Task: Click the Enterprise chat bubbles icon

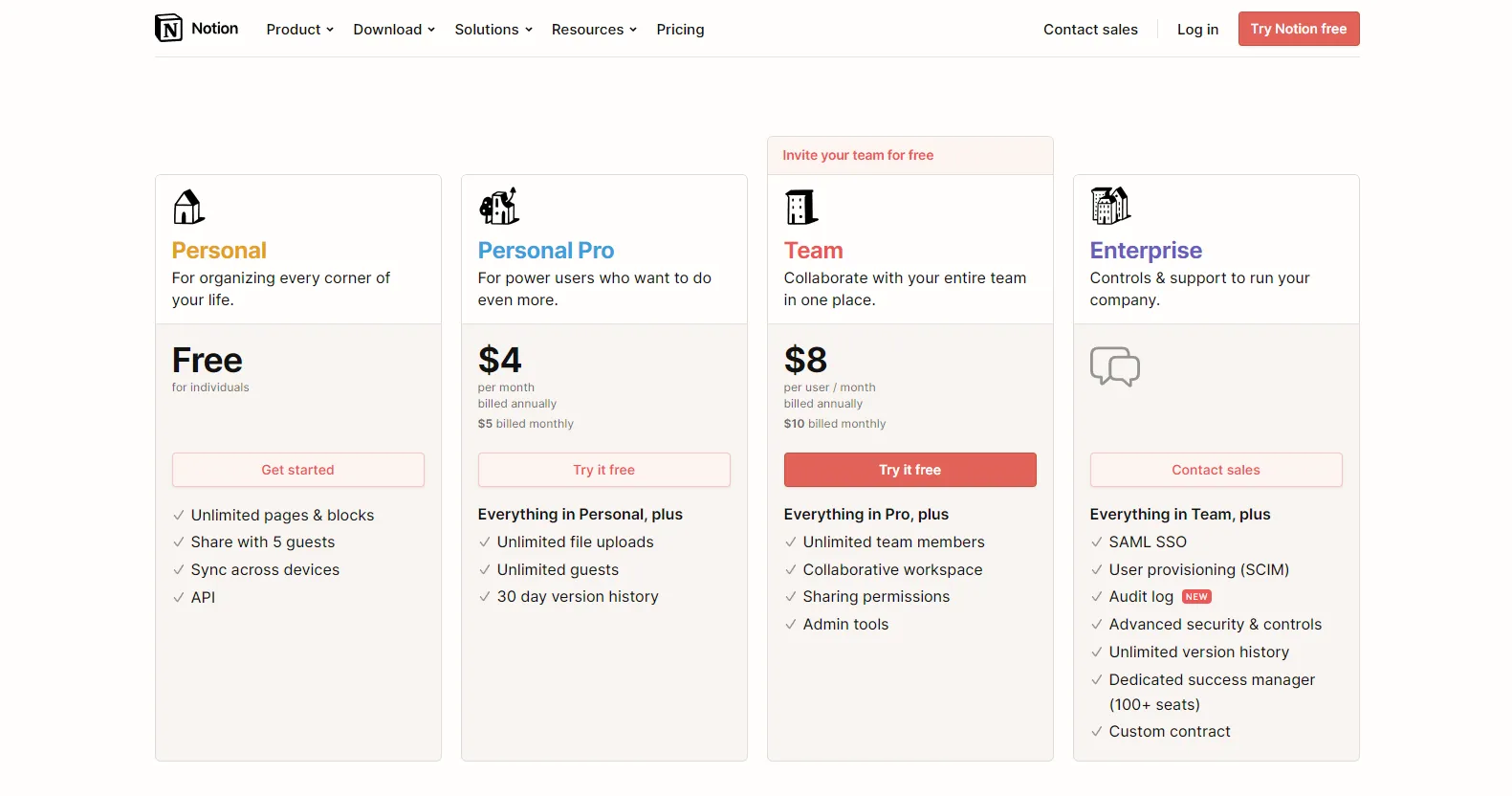Action: coord(1115,366)
